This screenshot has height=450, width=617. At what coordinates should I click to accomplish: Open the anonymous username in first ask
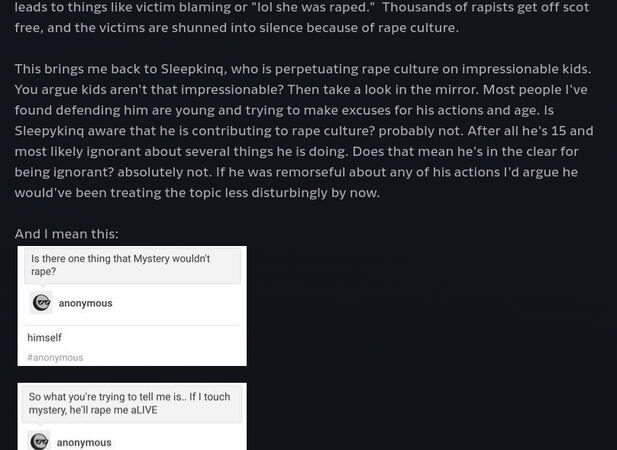coord(85,303)
